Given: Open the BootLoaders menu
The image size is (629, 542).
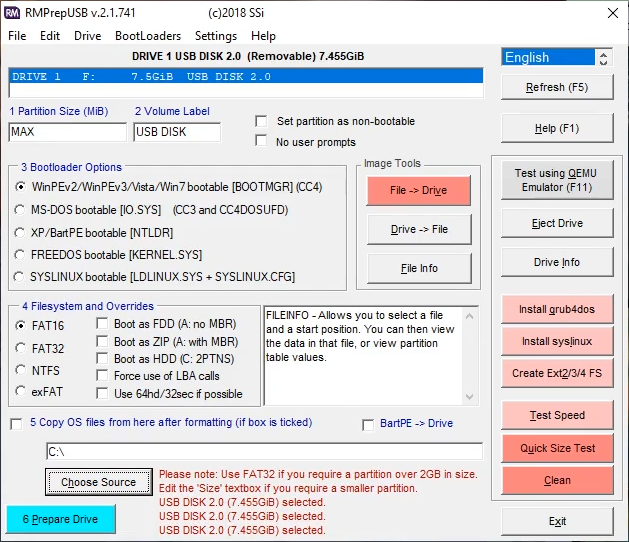Looking at the screenshot, I should 148,35.
